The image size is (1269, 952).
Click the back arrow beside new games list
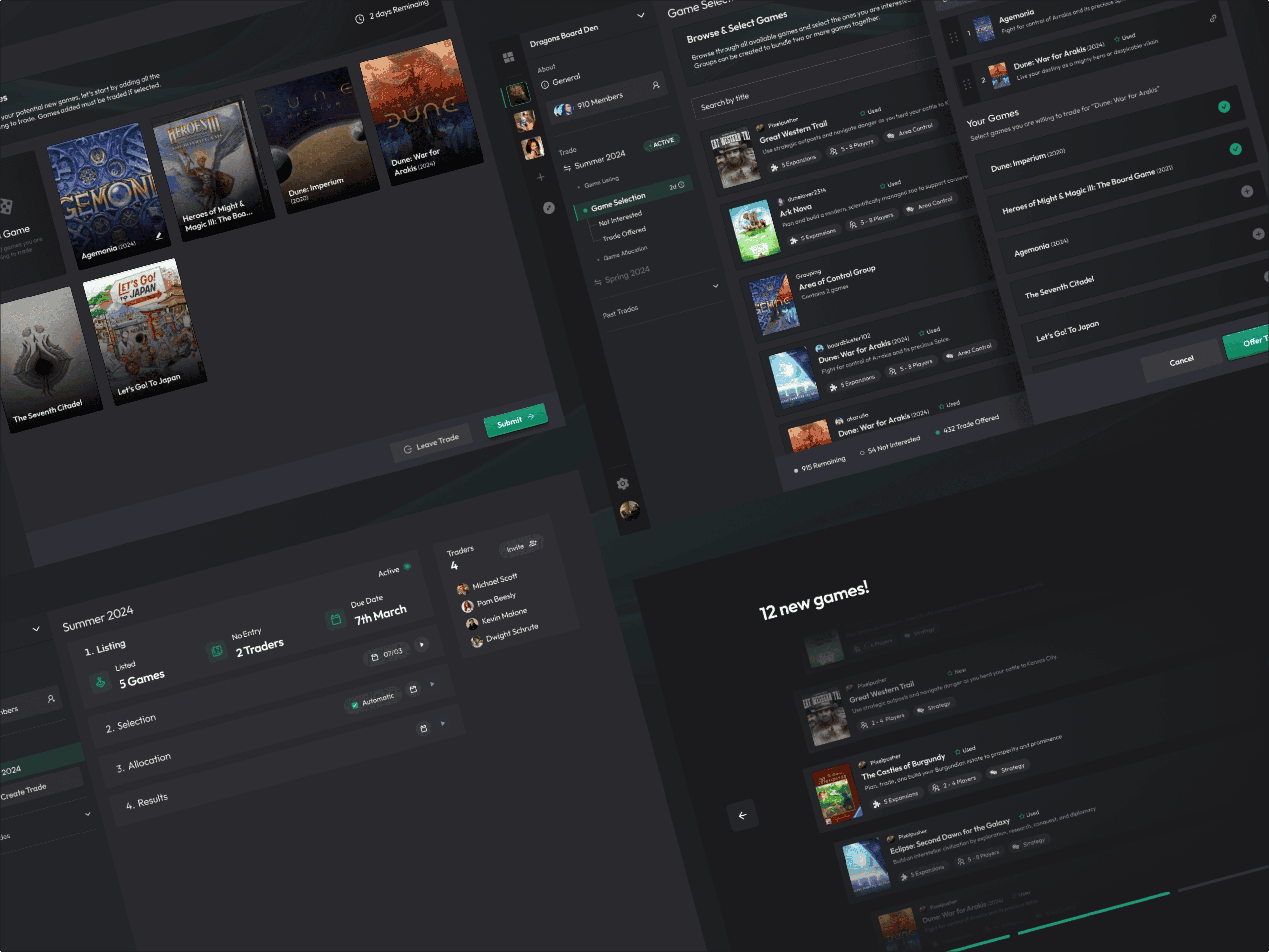tap(742, 816)
